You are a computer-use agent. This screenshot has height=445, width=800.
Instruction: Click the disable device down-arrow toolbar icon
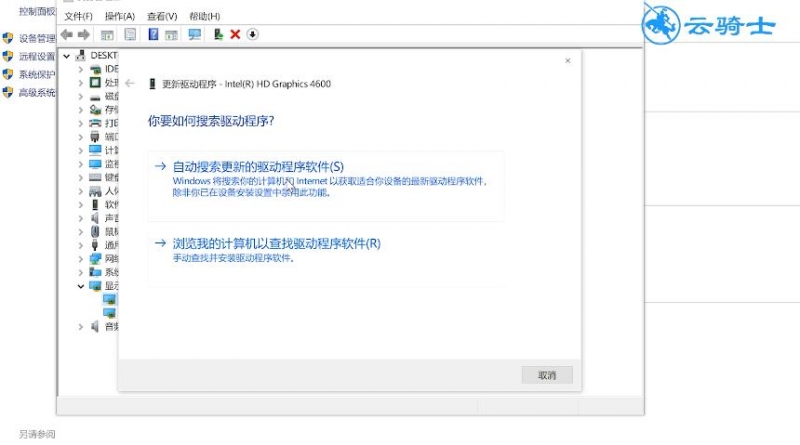point(253,34)
